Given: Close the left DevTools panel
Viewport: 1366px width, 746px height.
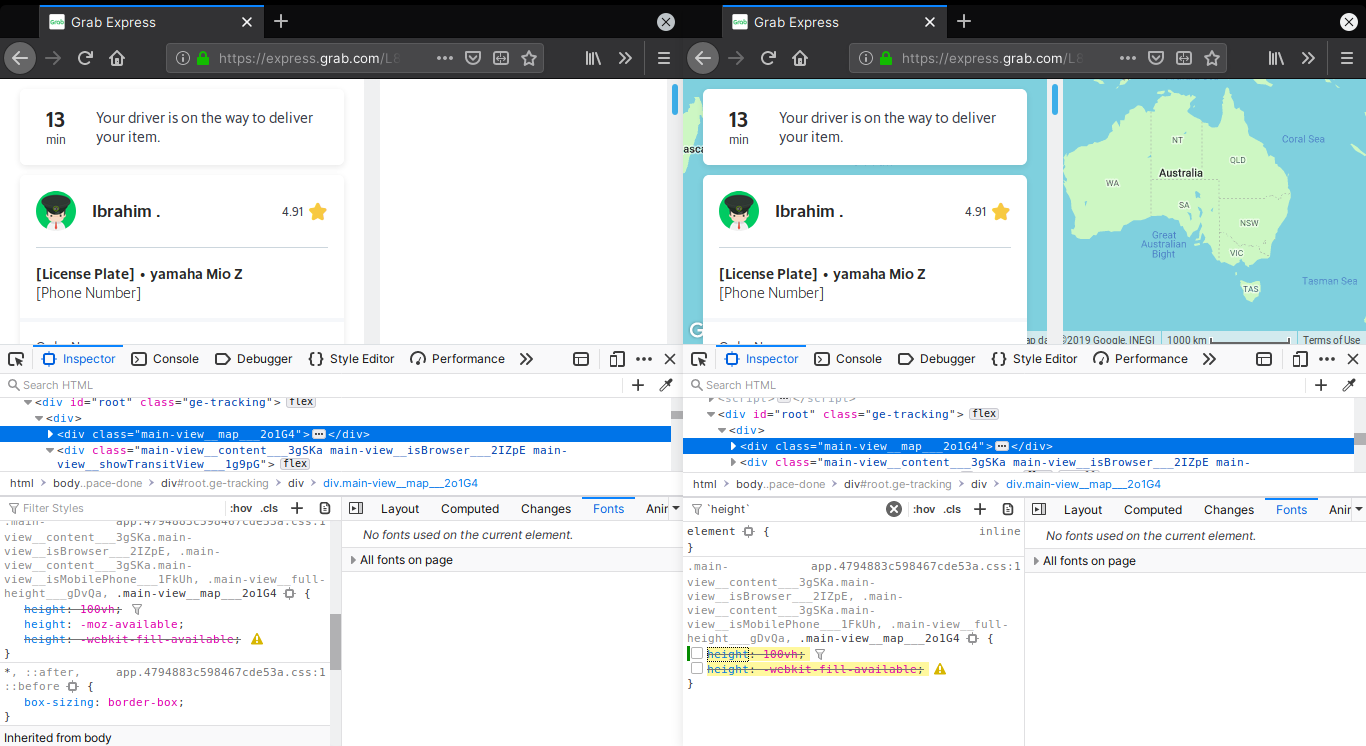Looking at the screenshot, I should (x=670, y=359).
